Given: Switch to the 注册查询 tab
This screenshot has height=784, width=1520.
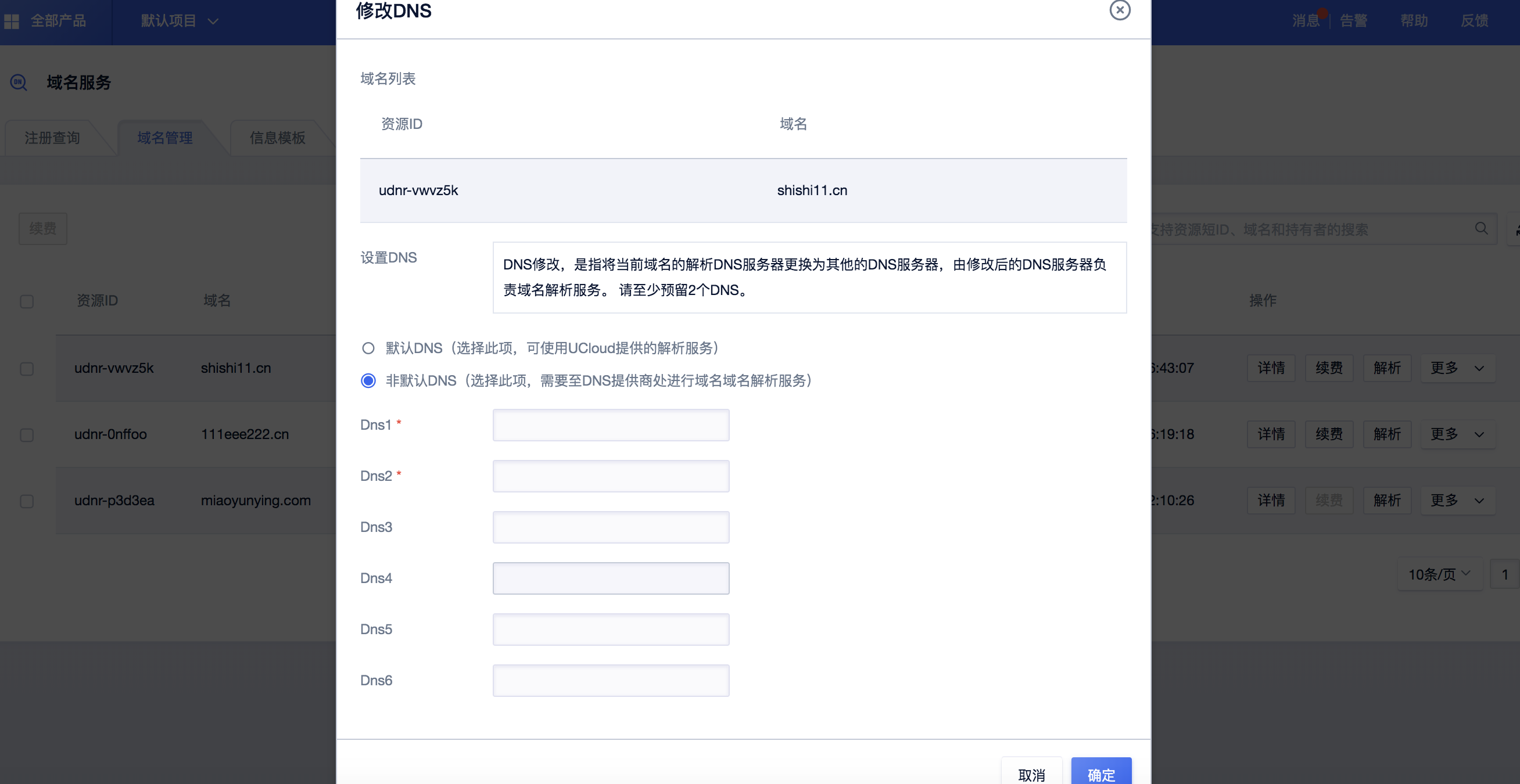Looking at the screenshot, I should (52, 138).
